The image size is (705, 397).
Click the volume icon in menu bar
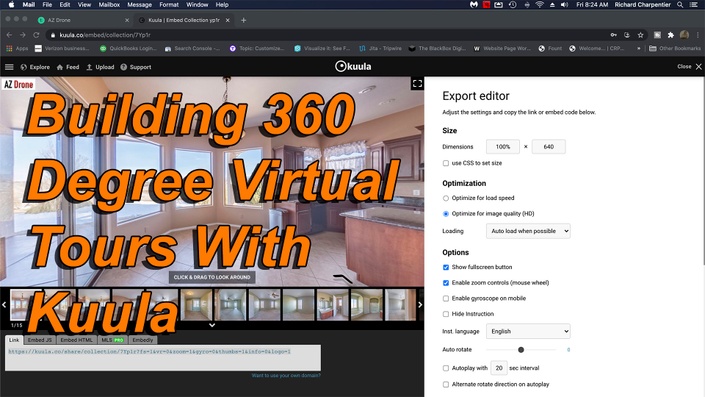coord(565,4)
